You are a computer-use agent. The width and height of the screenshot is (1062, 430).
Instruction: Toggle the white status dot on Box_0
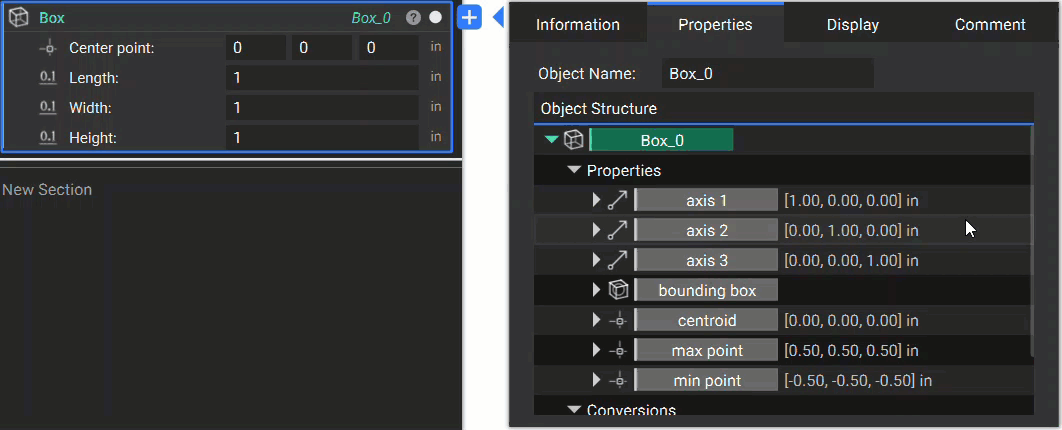[436, 18]
